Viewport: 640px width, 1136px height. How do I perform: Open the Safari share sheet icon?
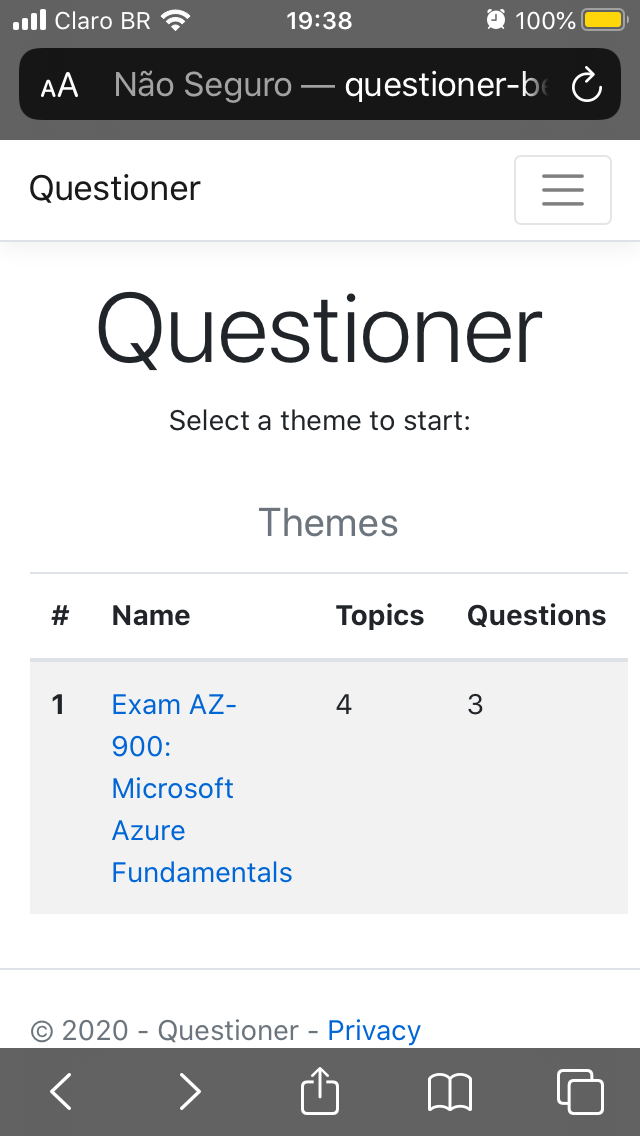(x=320, y=1090)
